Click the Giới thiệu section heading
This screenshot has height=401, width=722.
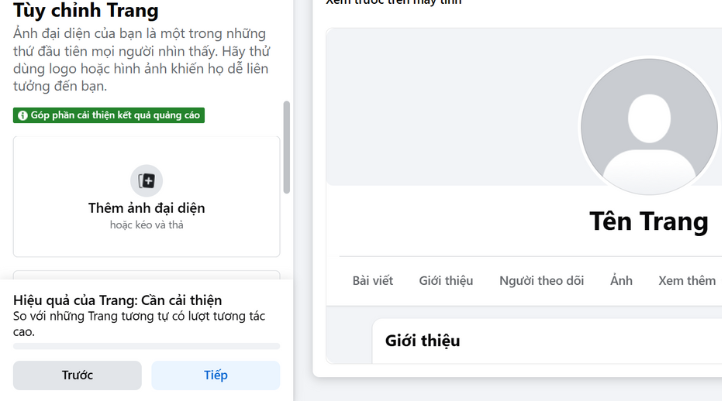click(423, 341)
